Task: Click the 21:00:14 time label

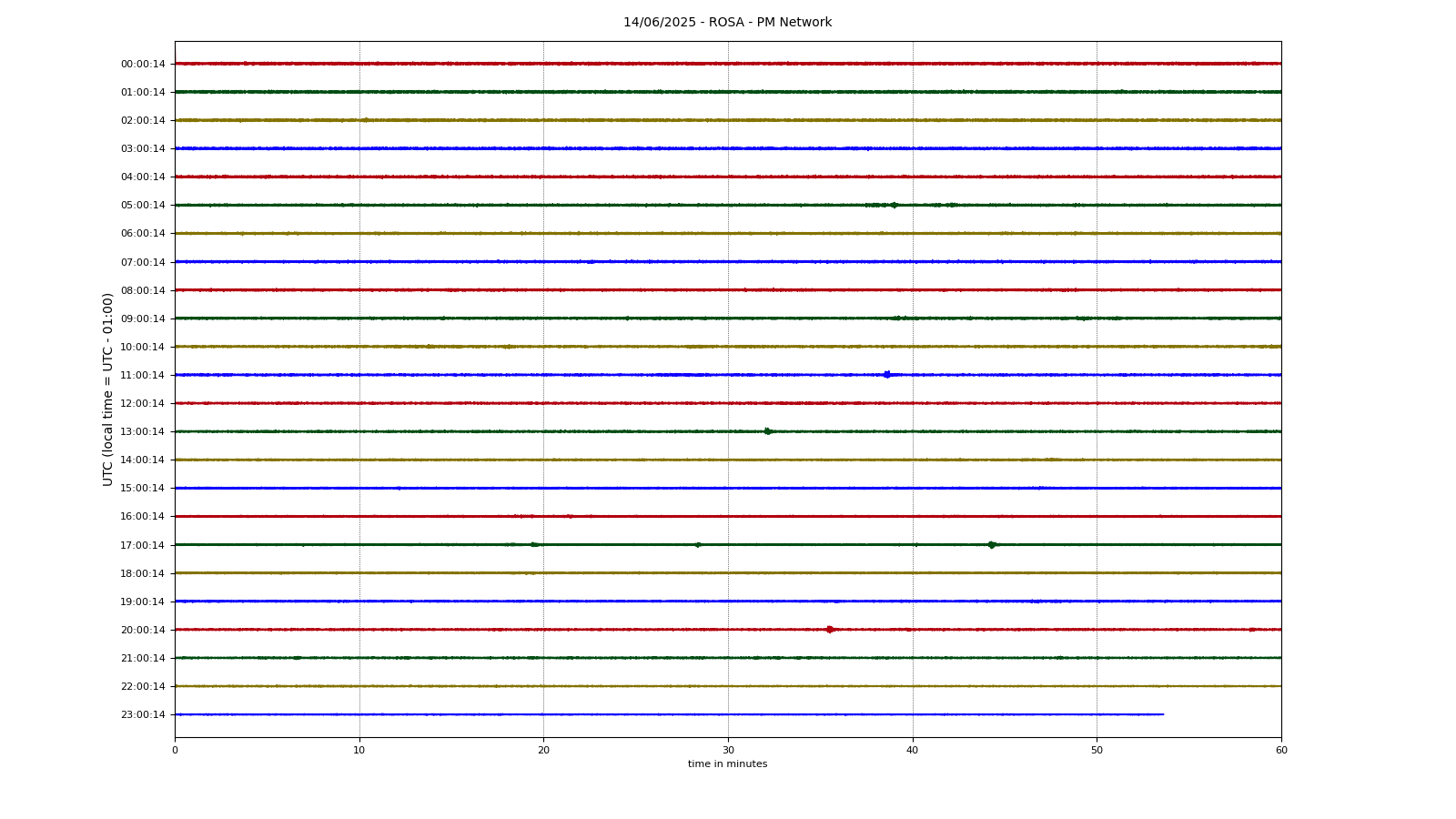Action: point(143,658)
